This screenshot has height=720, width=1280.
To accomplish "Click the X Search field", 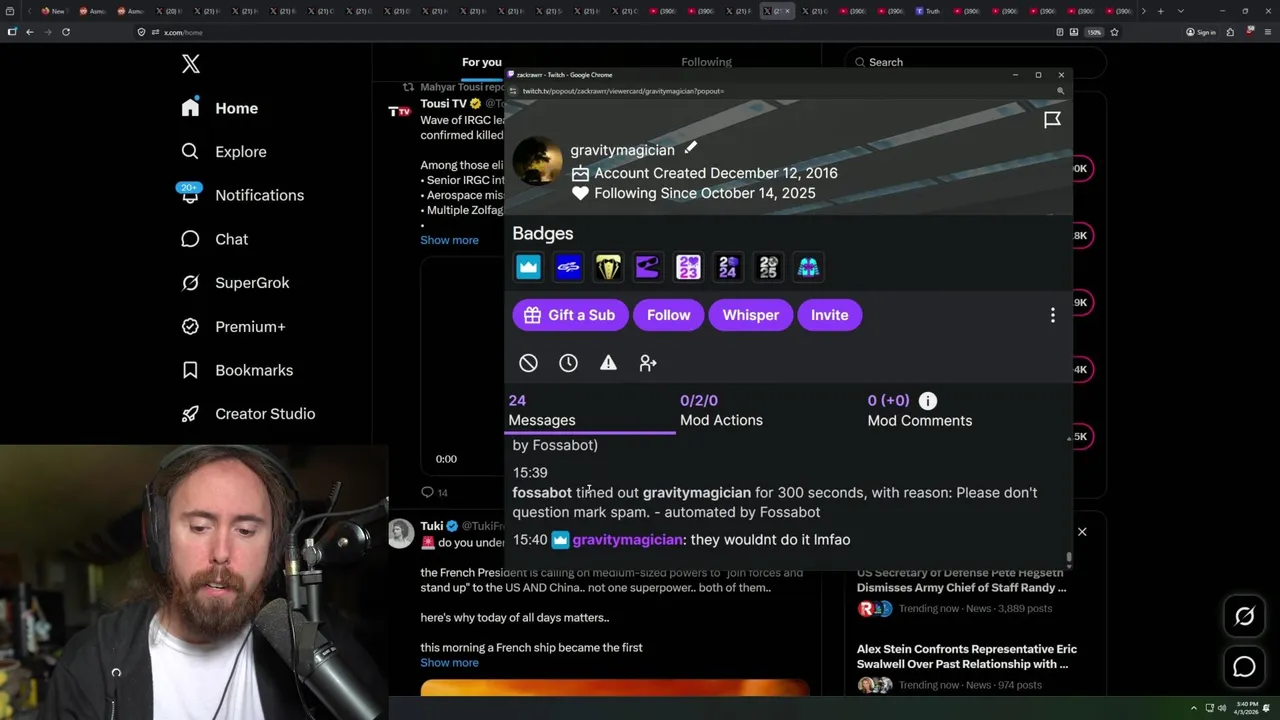I will pyautogui.click(x=975, y=62).
